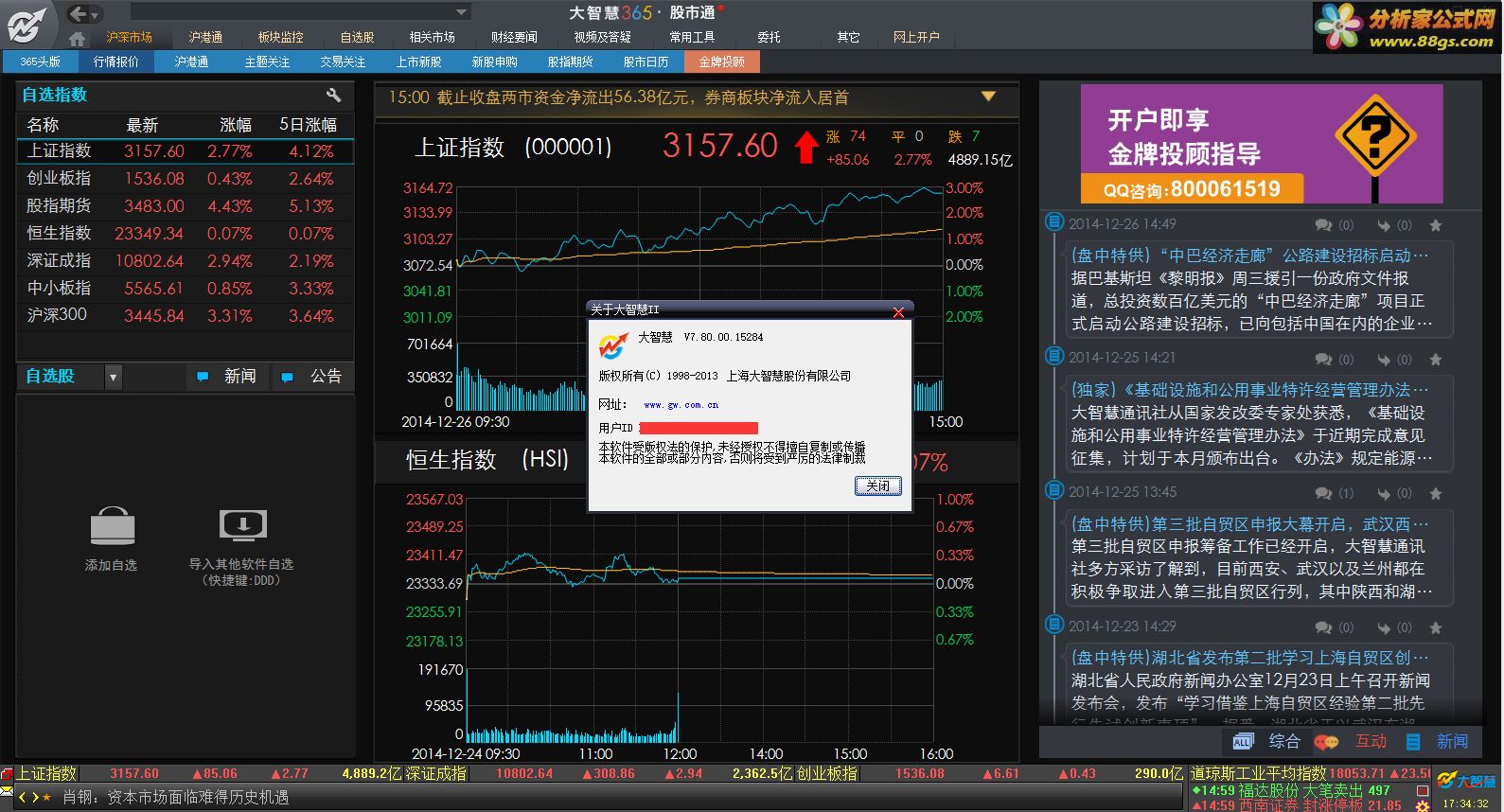Click share icon on 14:29 news post
This screenshot has width=1504, height=812.
pyautogui.click(x=1383, y=627)
